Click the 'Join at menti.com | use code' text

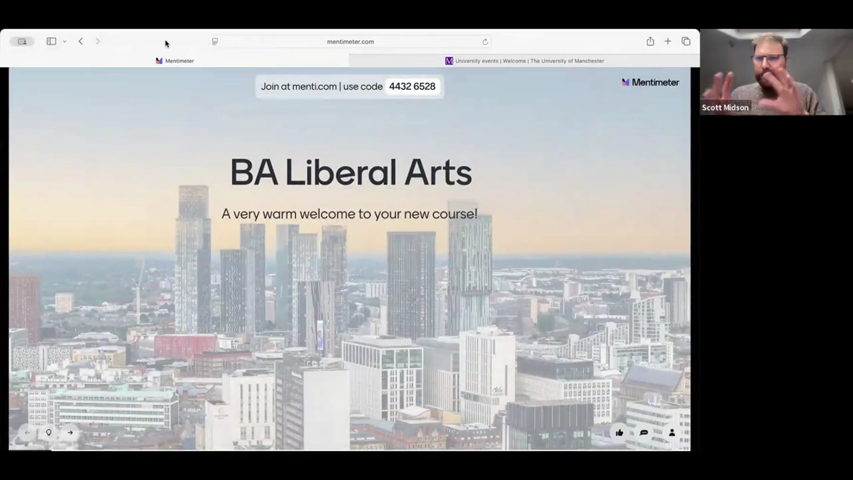pyautogui.click(x=322, y=87)
